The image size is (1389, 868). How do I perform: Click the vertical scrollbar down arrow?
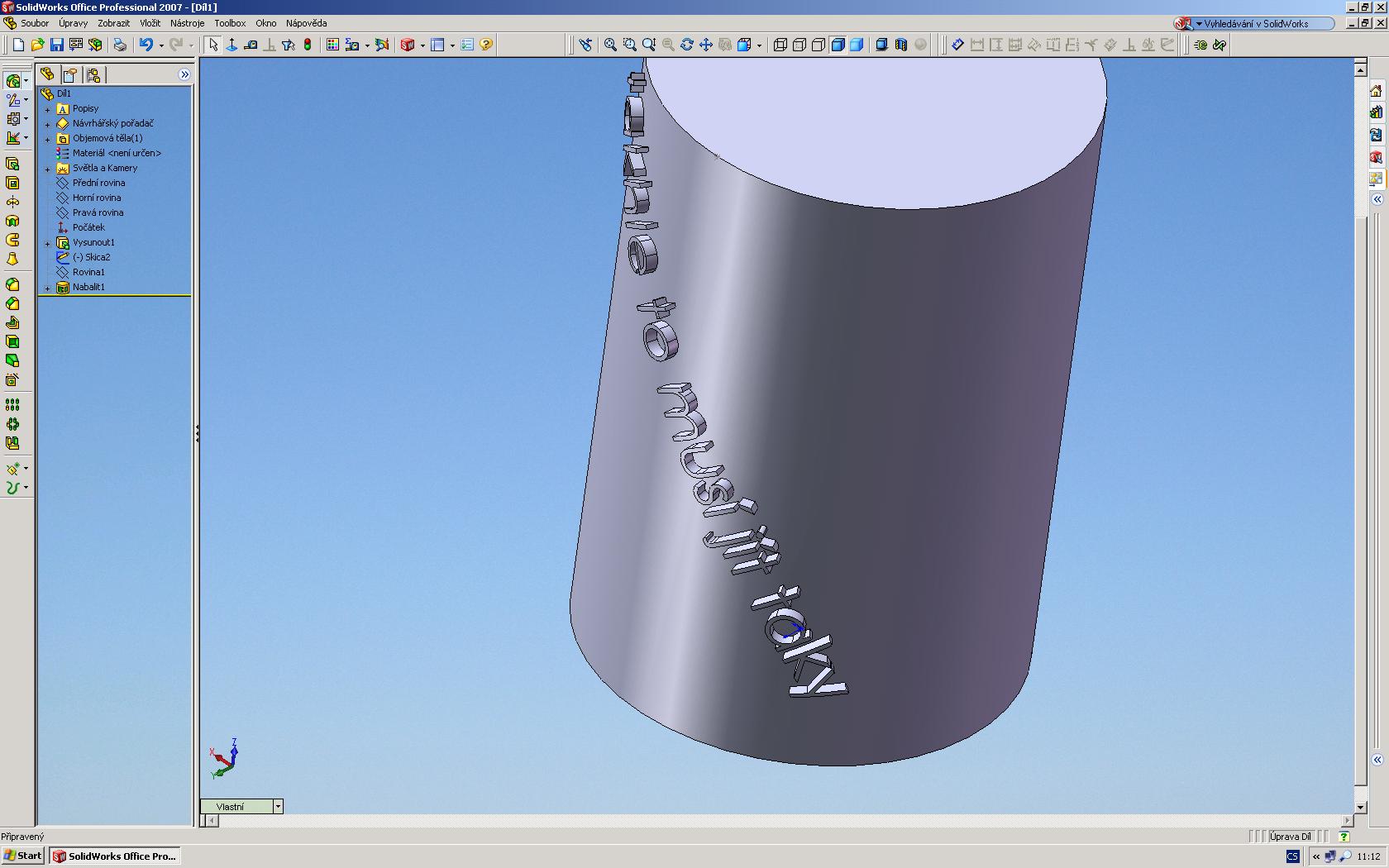tap(1361, 807)
